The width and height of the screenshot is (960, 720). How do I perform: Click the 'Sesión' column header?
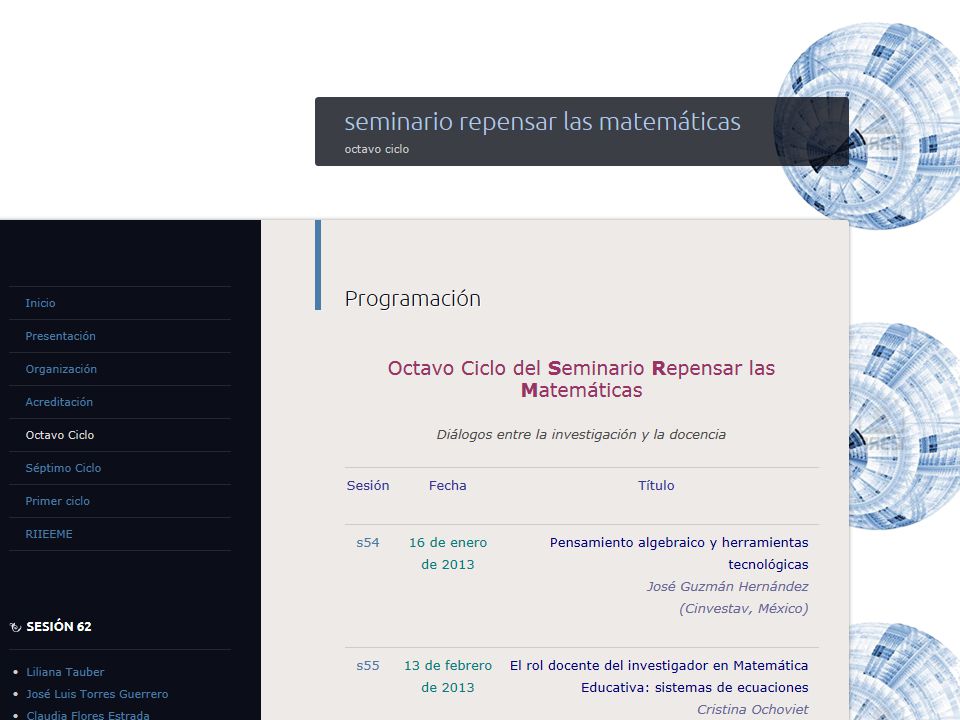368,486
